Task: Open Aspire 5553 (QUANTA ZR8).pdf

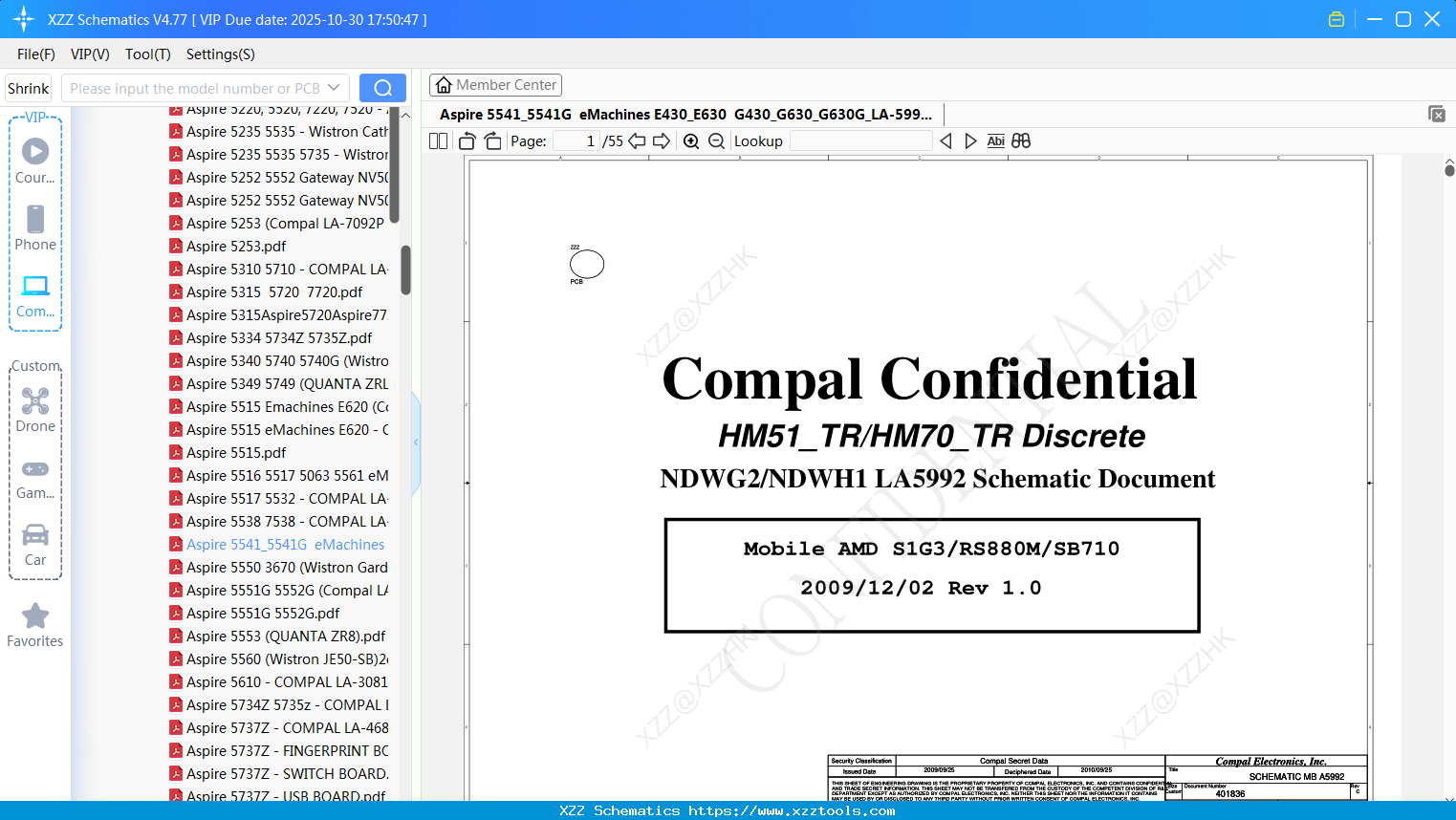Action: pyautogui.click(x=286, y=637)
